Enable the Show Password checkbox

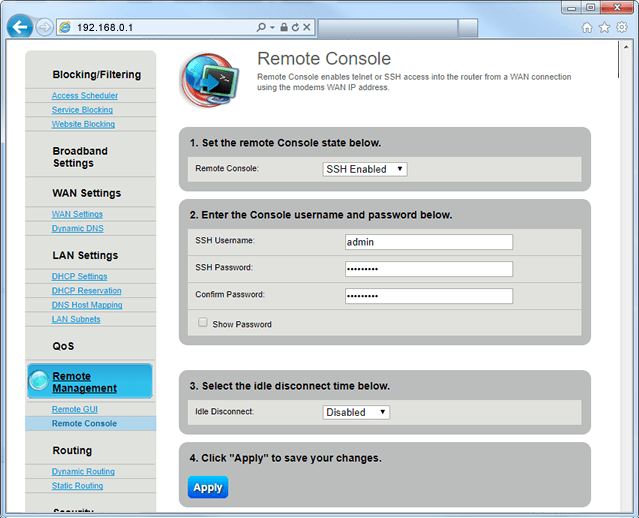203,323
